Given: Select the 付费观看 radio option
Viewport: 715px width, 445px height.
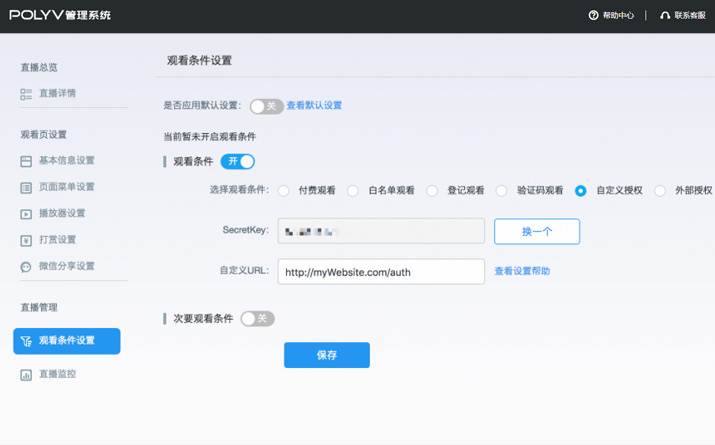Looking at the screenshot, I should [284, 191].
